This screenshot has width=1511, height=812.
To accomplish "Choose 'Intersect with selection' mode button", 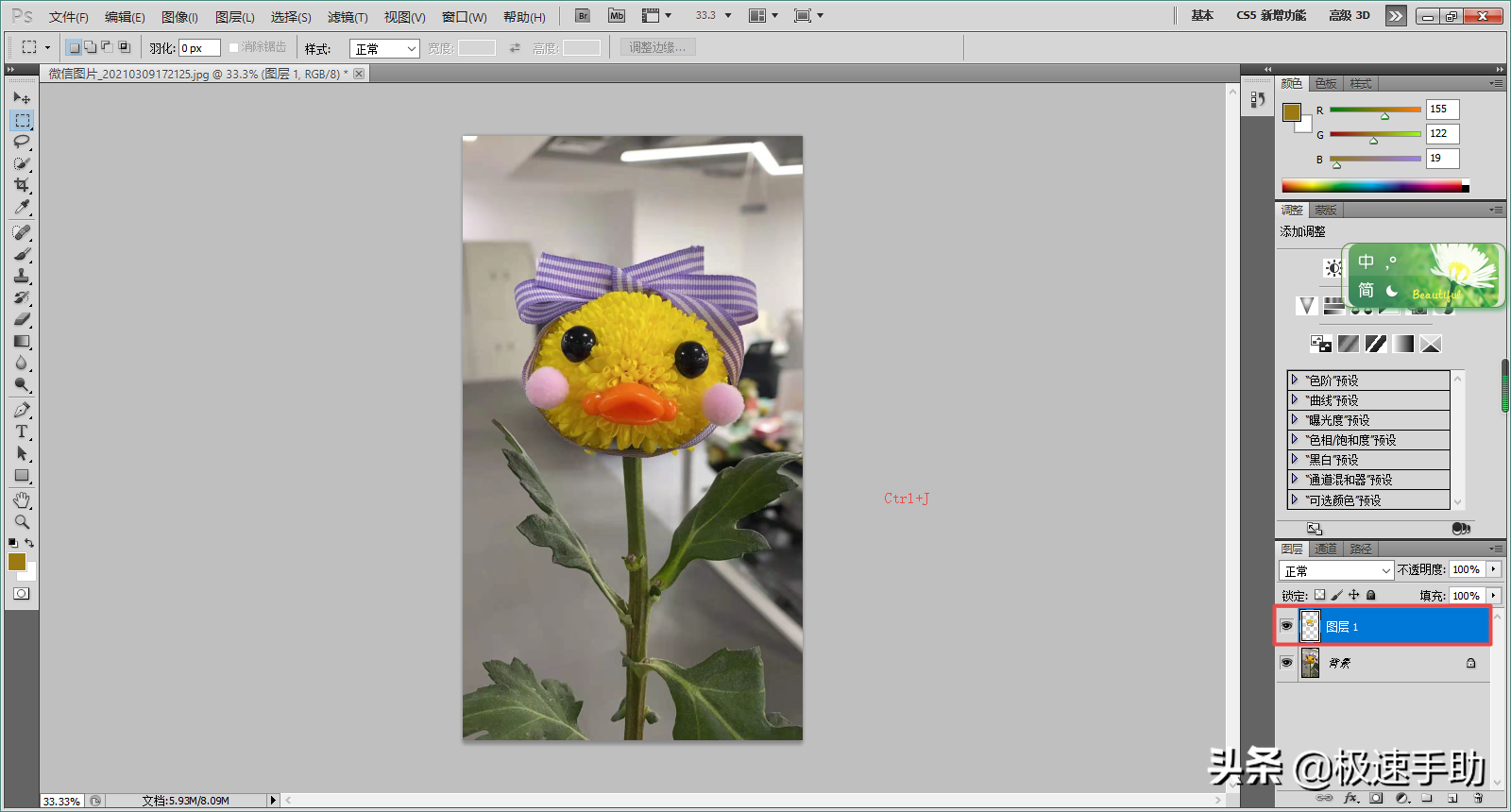I will pos(124,47).
